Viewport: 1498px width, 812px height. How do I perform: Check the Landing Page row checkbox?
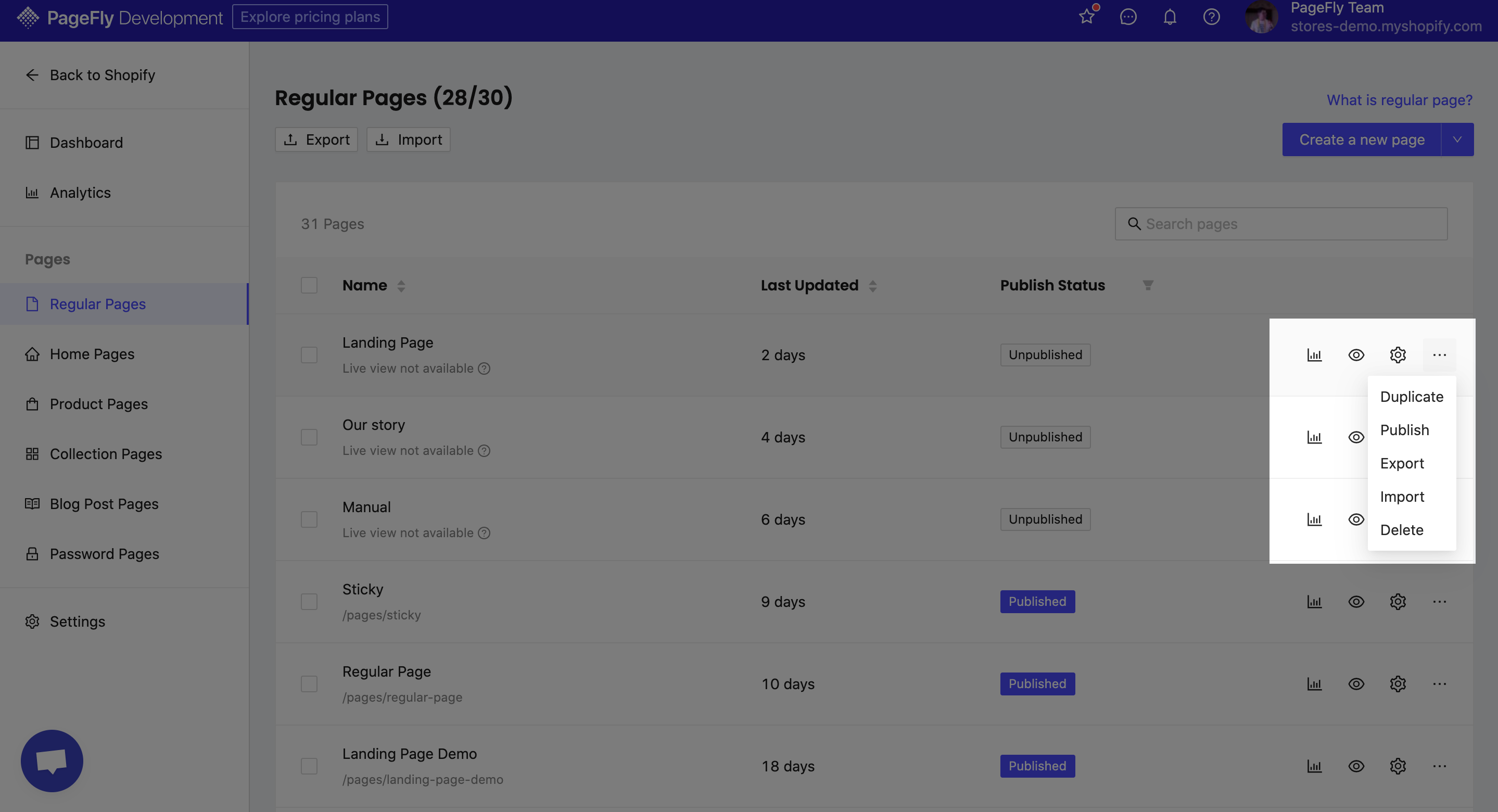309,355
